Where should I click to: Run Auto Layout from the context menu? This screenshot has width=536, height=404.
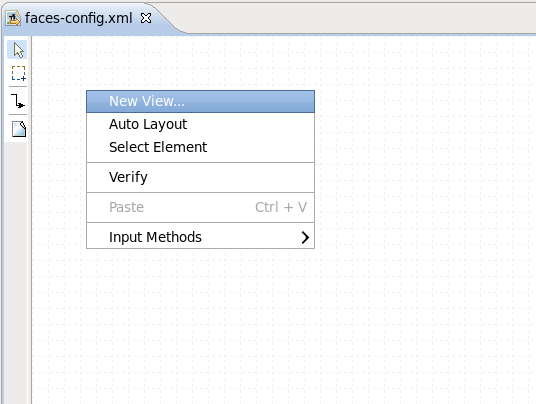pyautogui.click(x=200, y=124)
